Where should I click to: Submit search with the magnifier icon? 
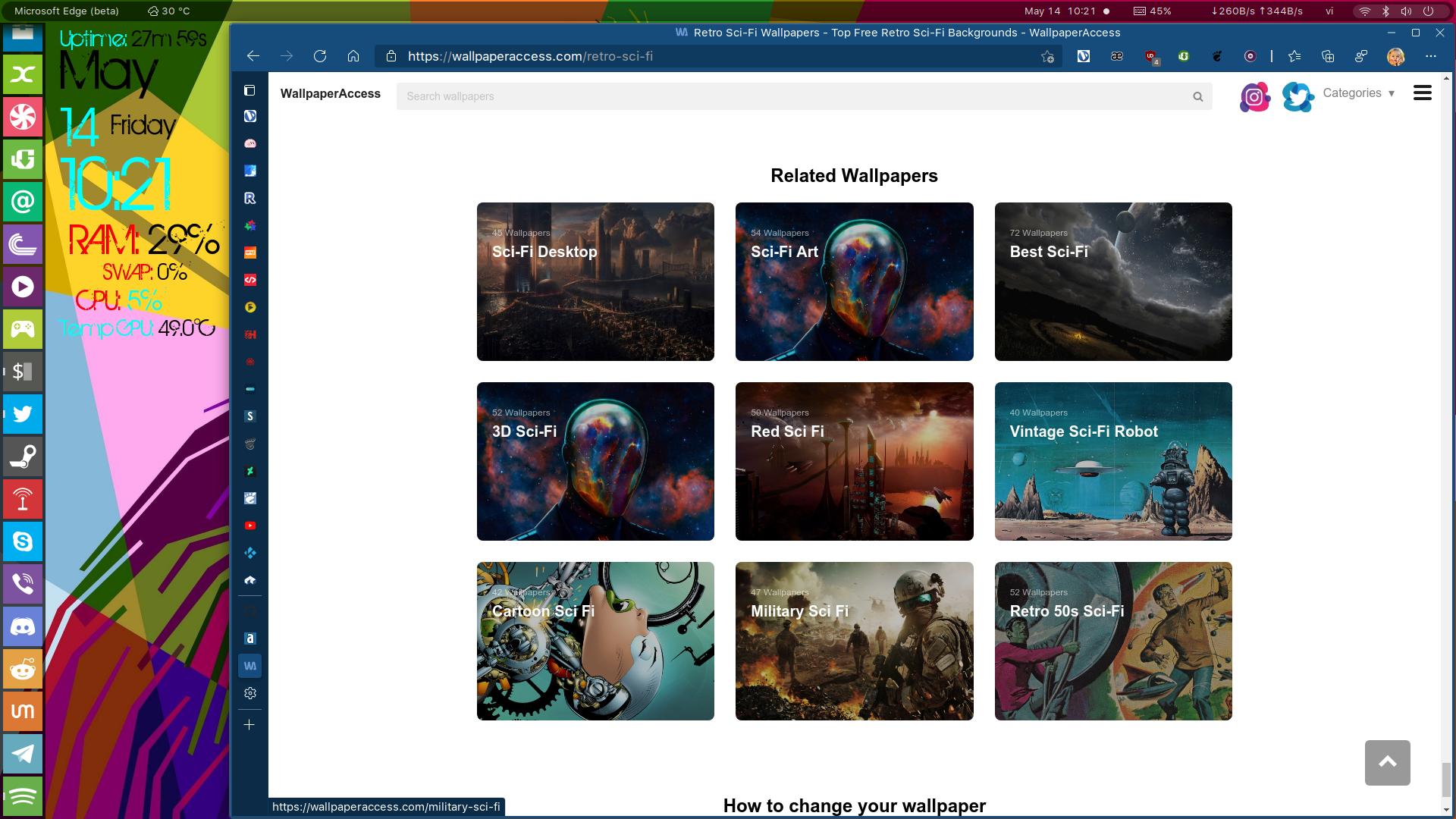pyautogui.click(x=1198, y=96)
